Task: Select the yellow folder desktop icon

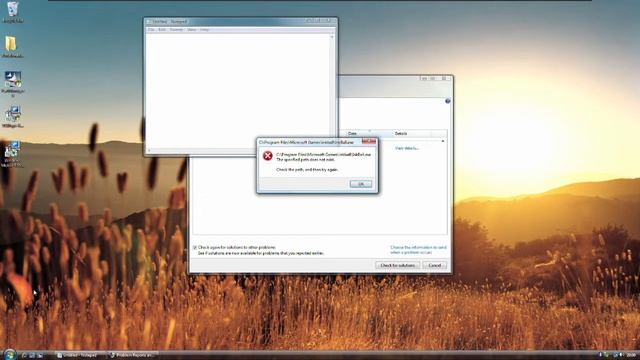Action: tap(12, 47)
